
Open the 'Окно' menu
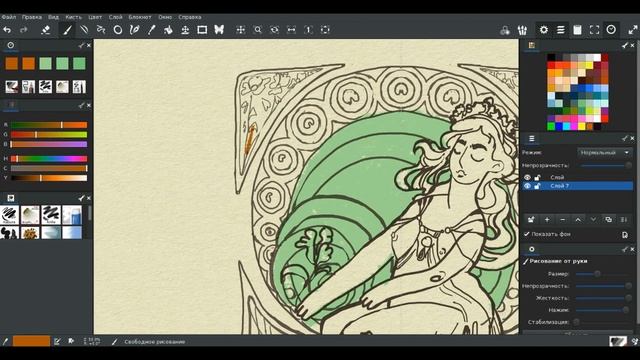165,17
